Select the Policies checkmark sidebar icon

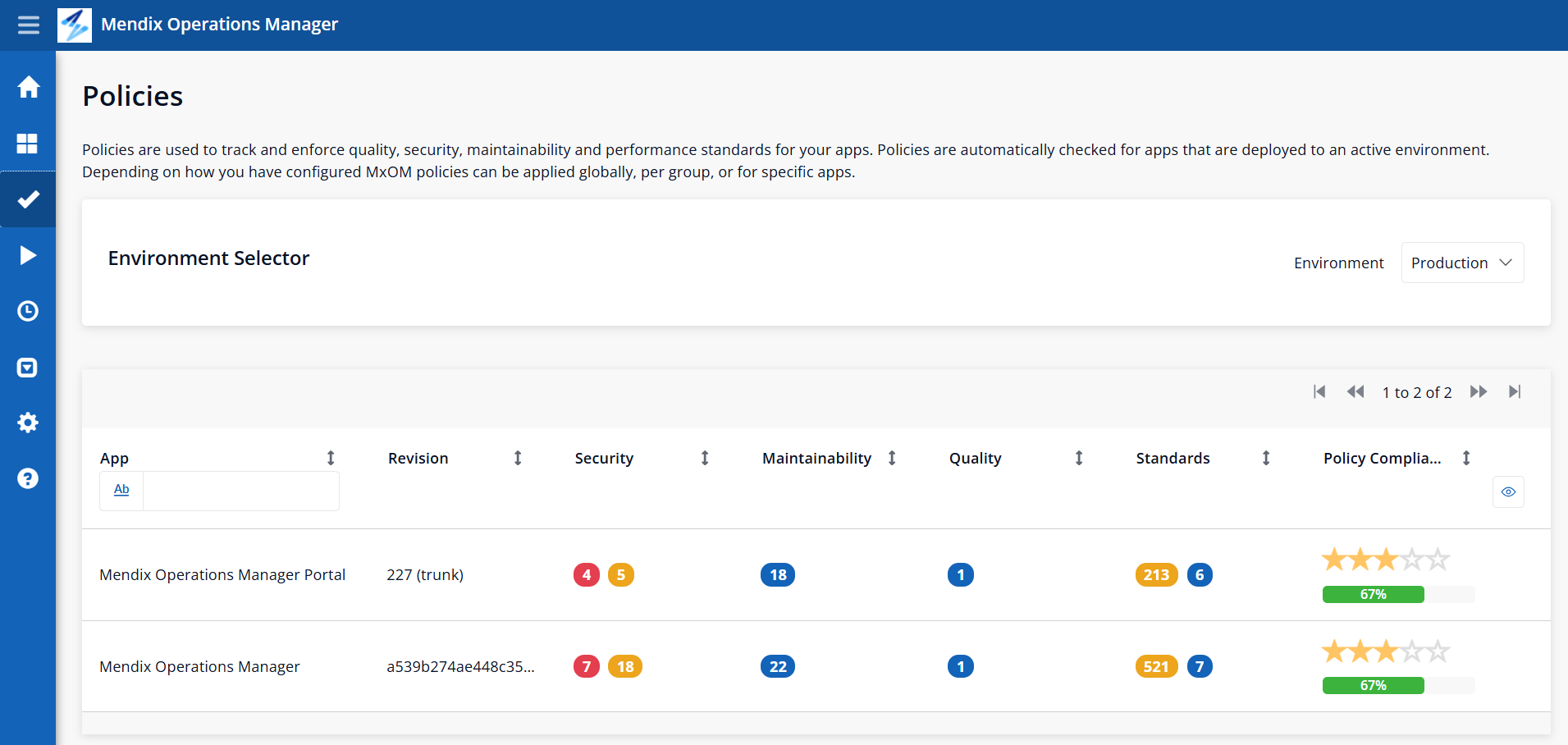pyautogui.click(x=28, y=199)
